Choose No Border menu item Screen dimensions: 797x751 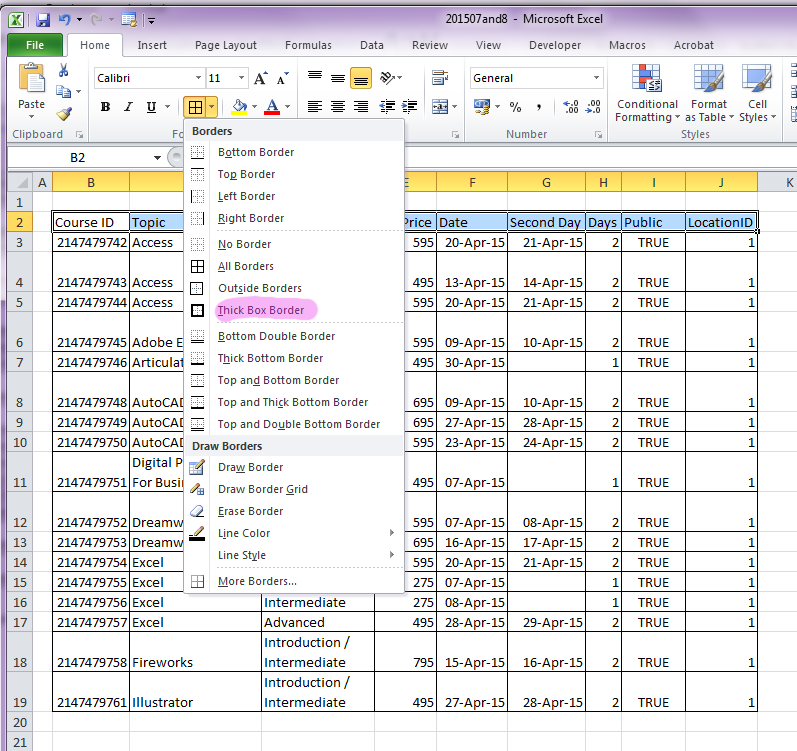pos(293,244)
